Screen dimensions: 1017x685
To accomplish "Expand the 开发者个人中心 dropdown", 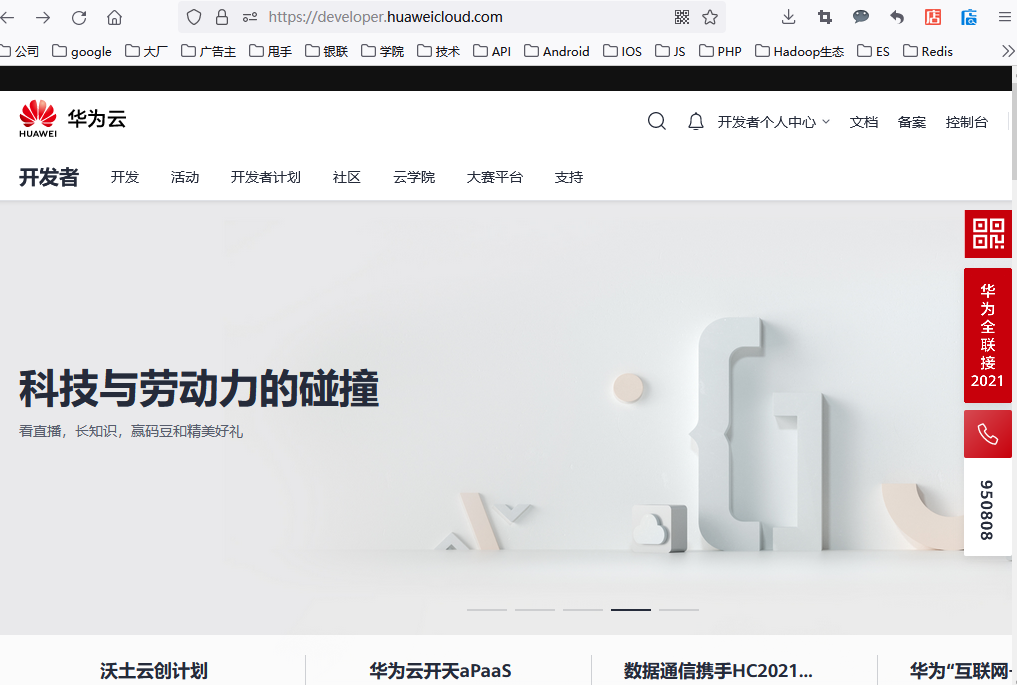I will [x=773, y=122].
